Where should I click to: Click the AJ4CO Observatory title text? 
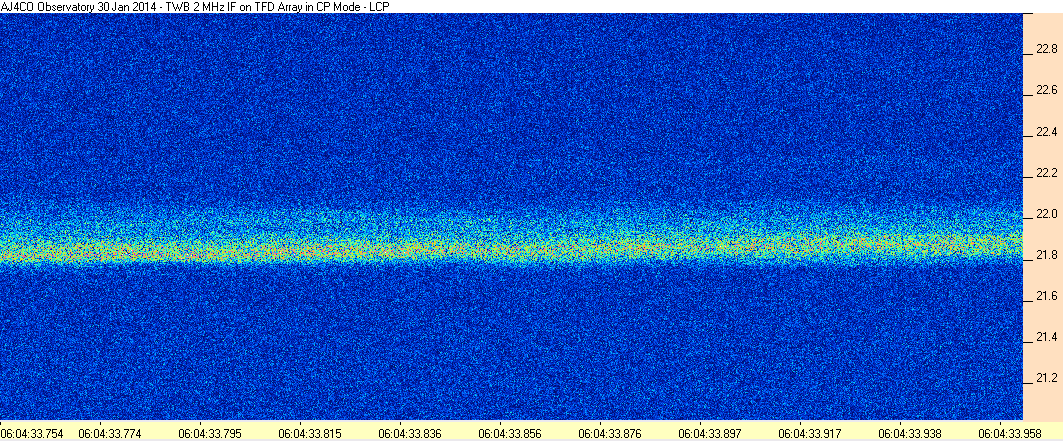[x=195, y=6]
